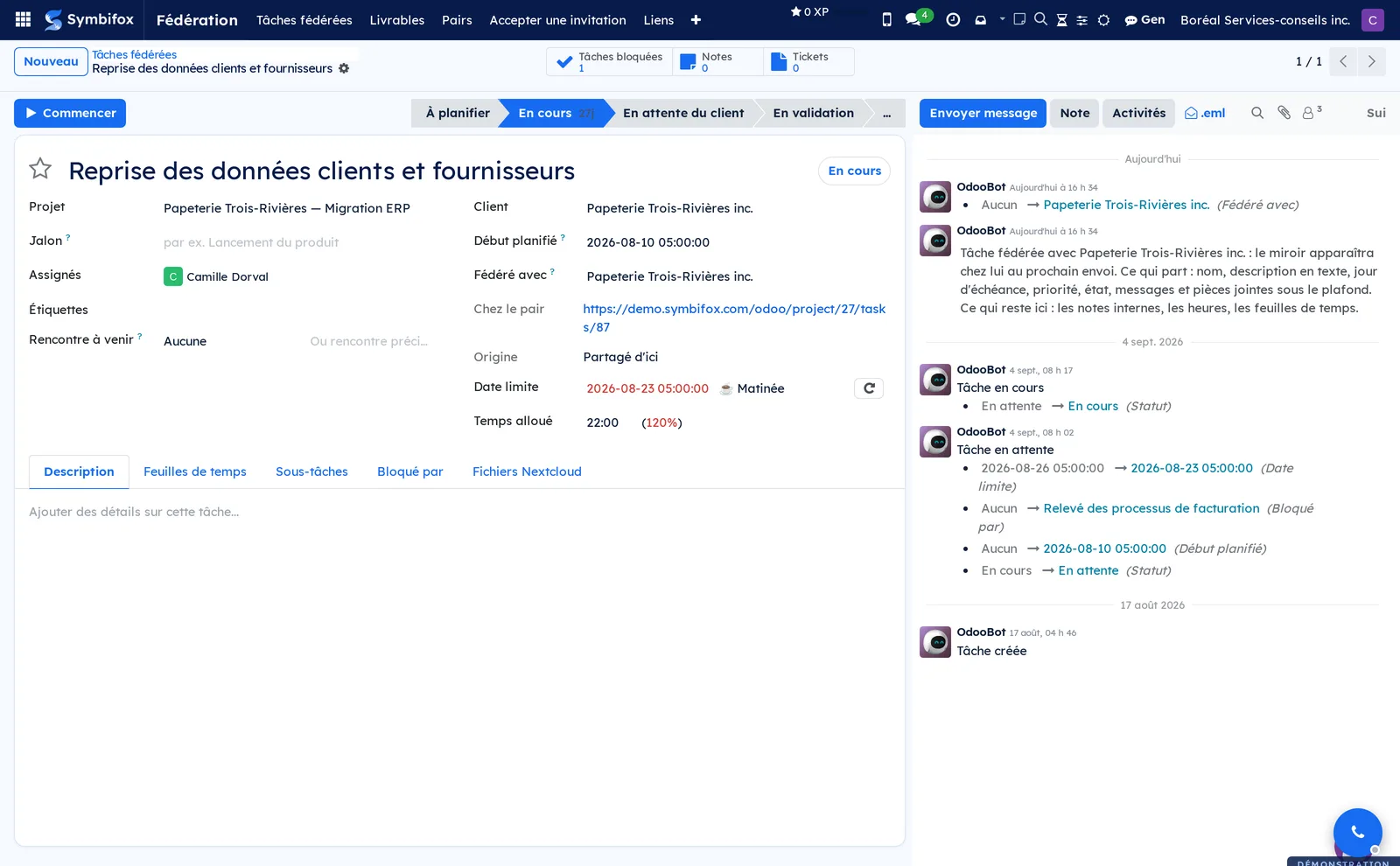Image resolution: width=1400 pixels, height=866 pixels.
Task: Open the Fédéré avec field dropdown
Action: pos(735,276)
